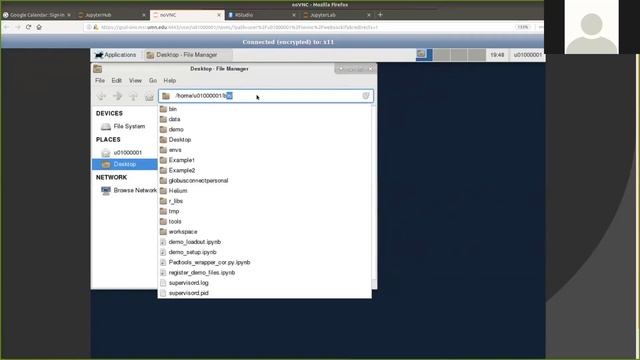Go to home folder with the house icon
This screenshot has width=640, height=360.
point(149,96)
